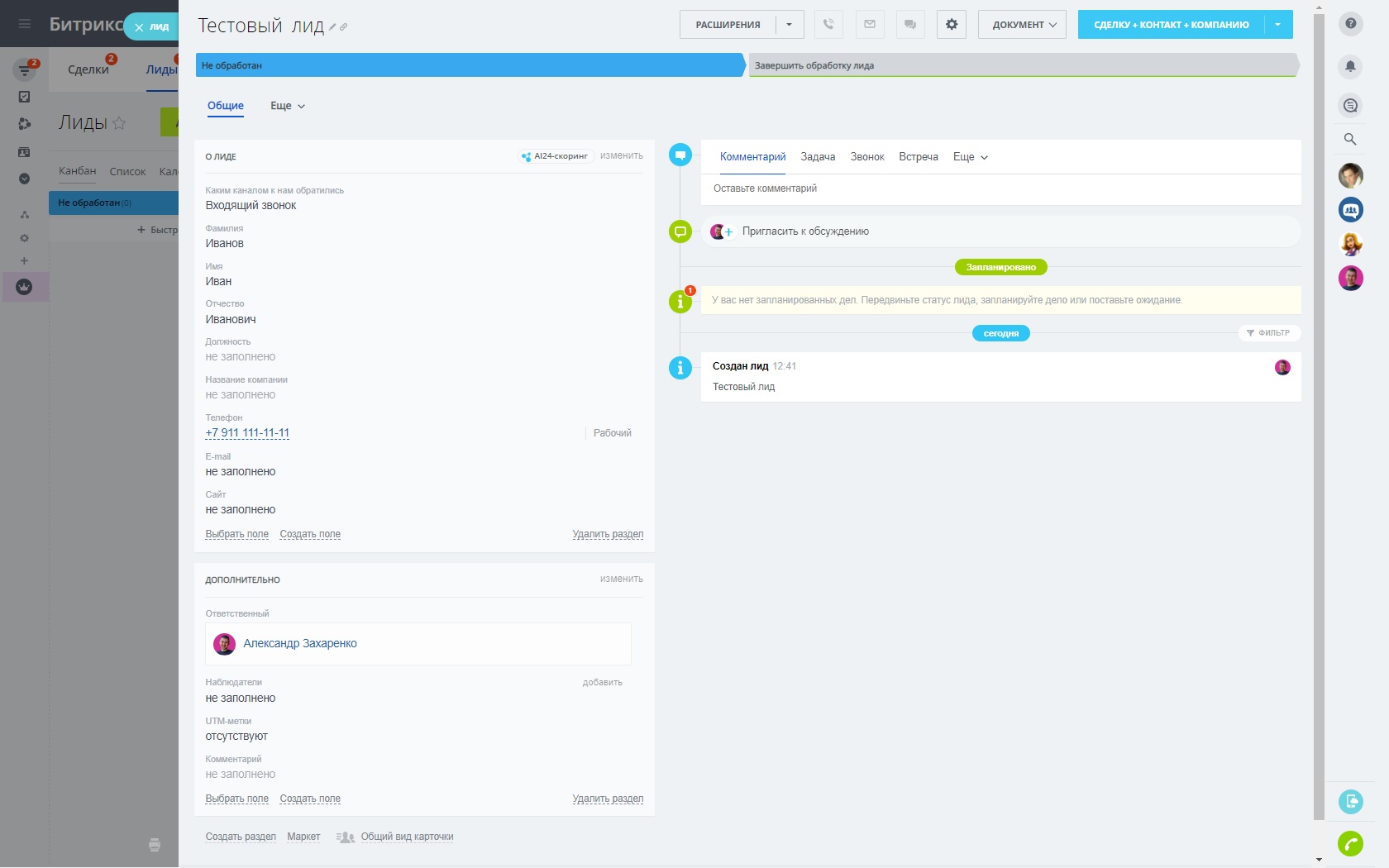Click the blue comment icon on the timeline
Screen dimensions: 1389x868
(x=680, y=155)
